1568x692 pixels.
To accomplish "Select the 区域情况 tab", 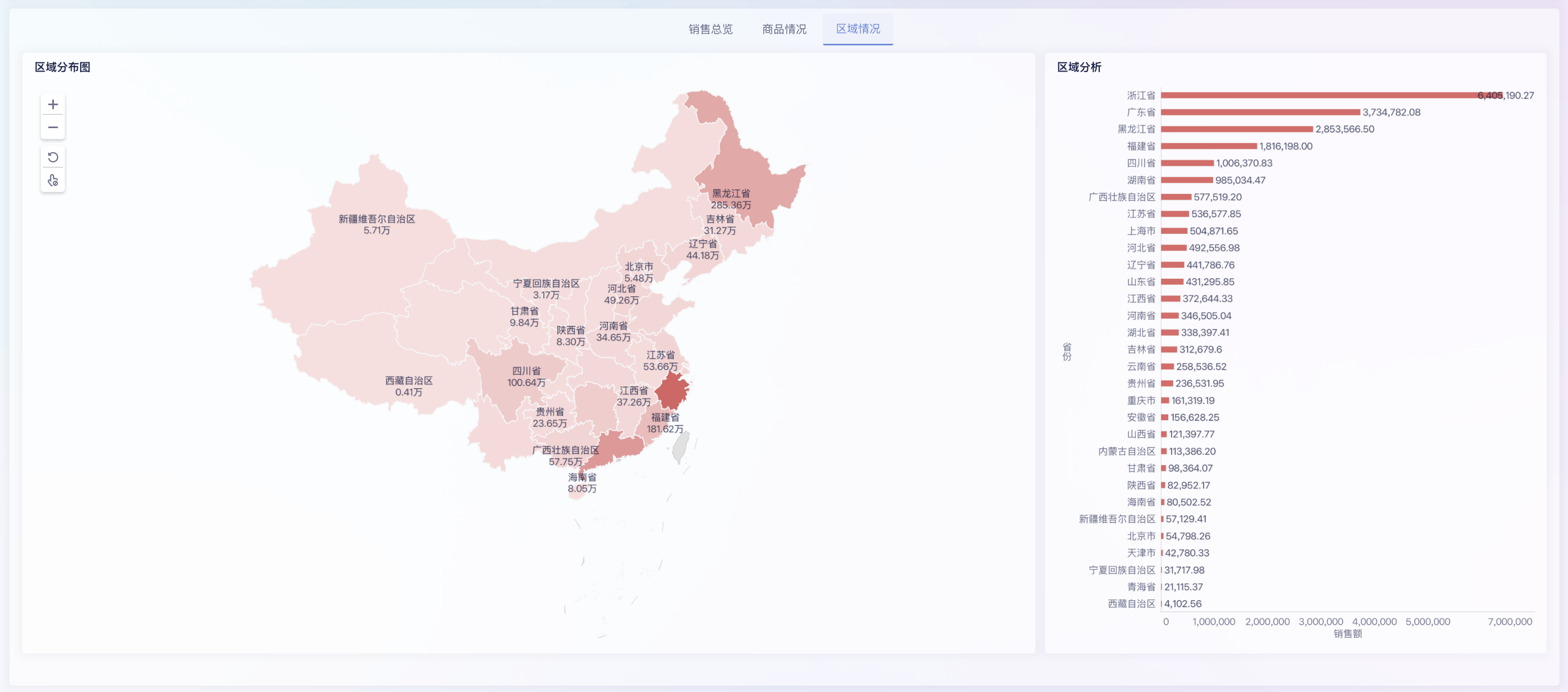I will click(x=858, y=29).
